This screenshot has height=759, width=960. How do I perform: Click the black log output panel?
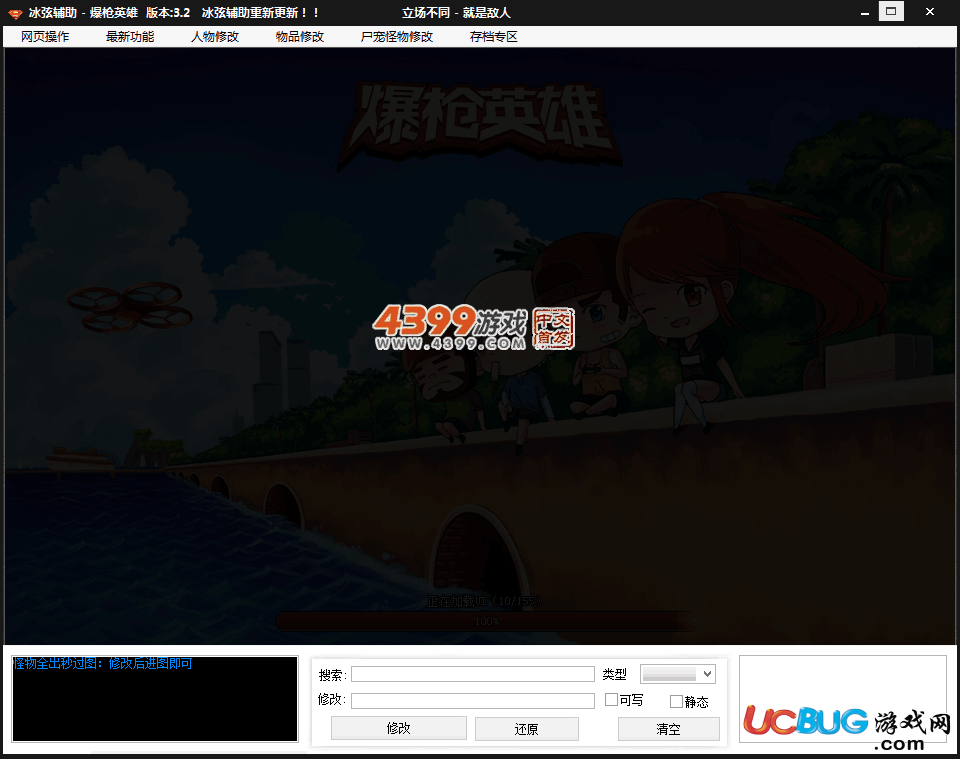[155, 699]
